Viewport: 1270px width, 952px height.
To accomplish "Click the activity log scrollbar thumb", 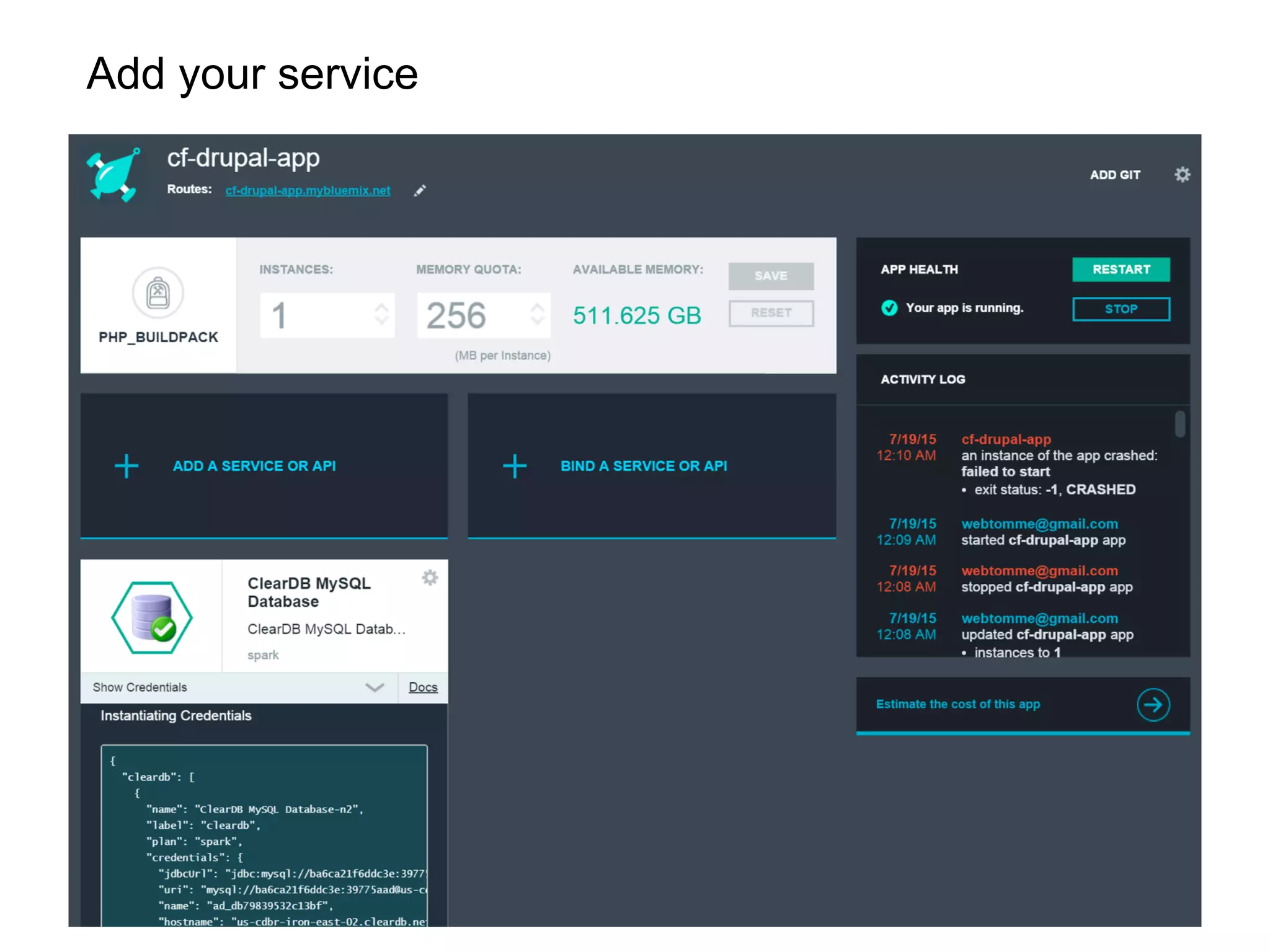I will 1179,424.
